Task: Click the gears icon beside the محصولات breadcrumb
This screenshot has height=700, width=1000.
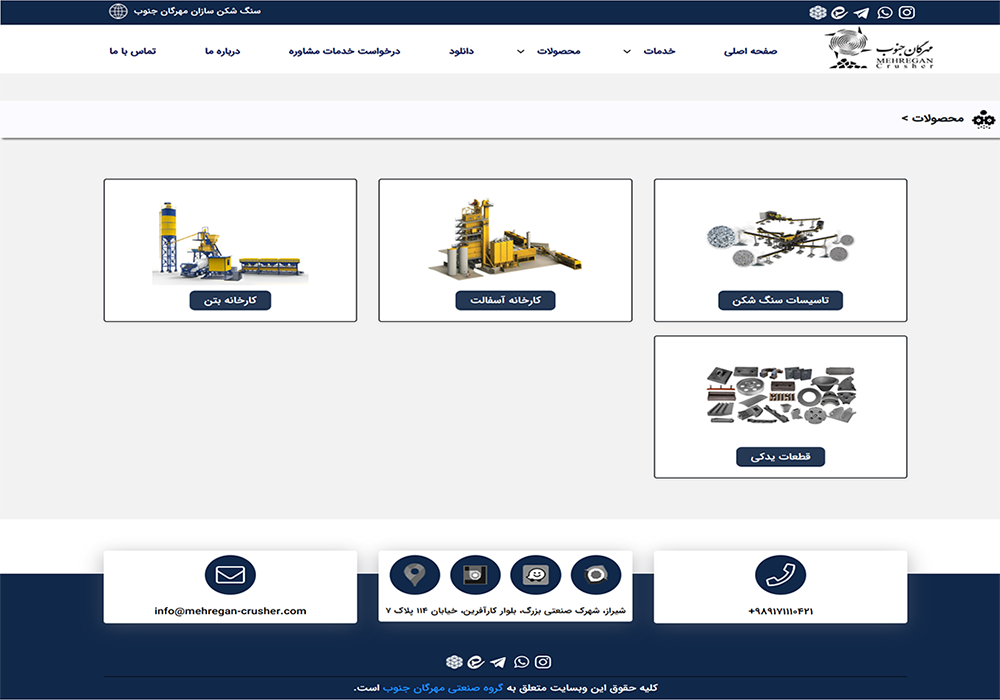Action: [x=985, y=120]
